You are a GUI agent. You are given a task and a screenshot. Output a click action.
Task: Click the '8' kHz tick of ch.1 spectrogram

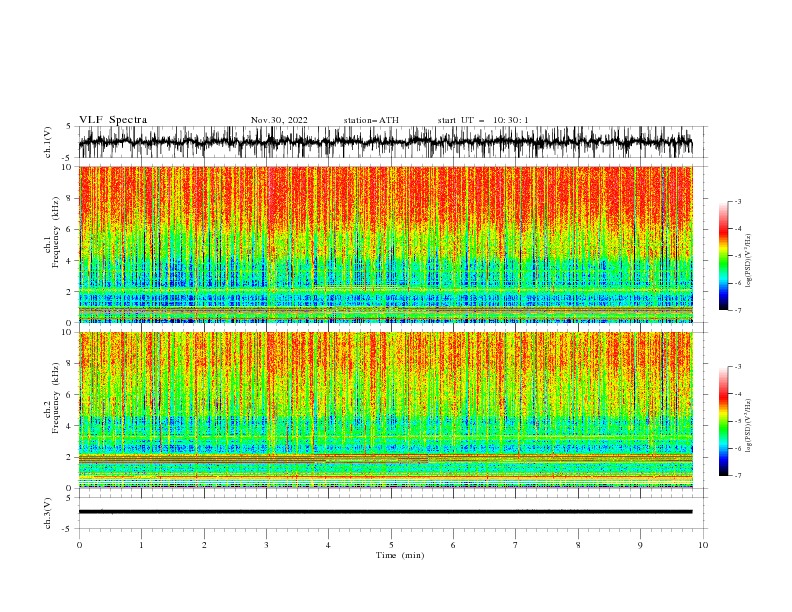[69, 198]
